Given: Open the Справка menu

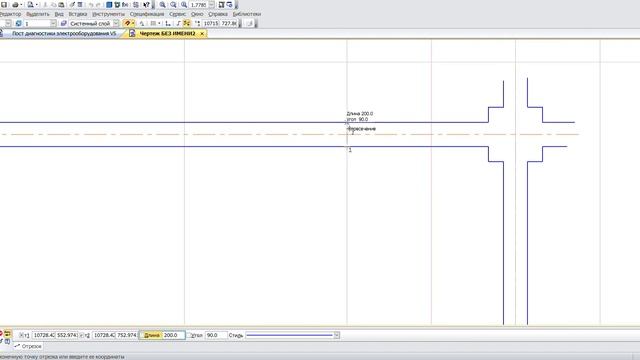Looking at the screenshot, I should pos(218,14).
